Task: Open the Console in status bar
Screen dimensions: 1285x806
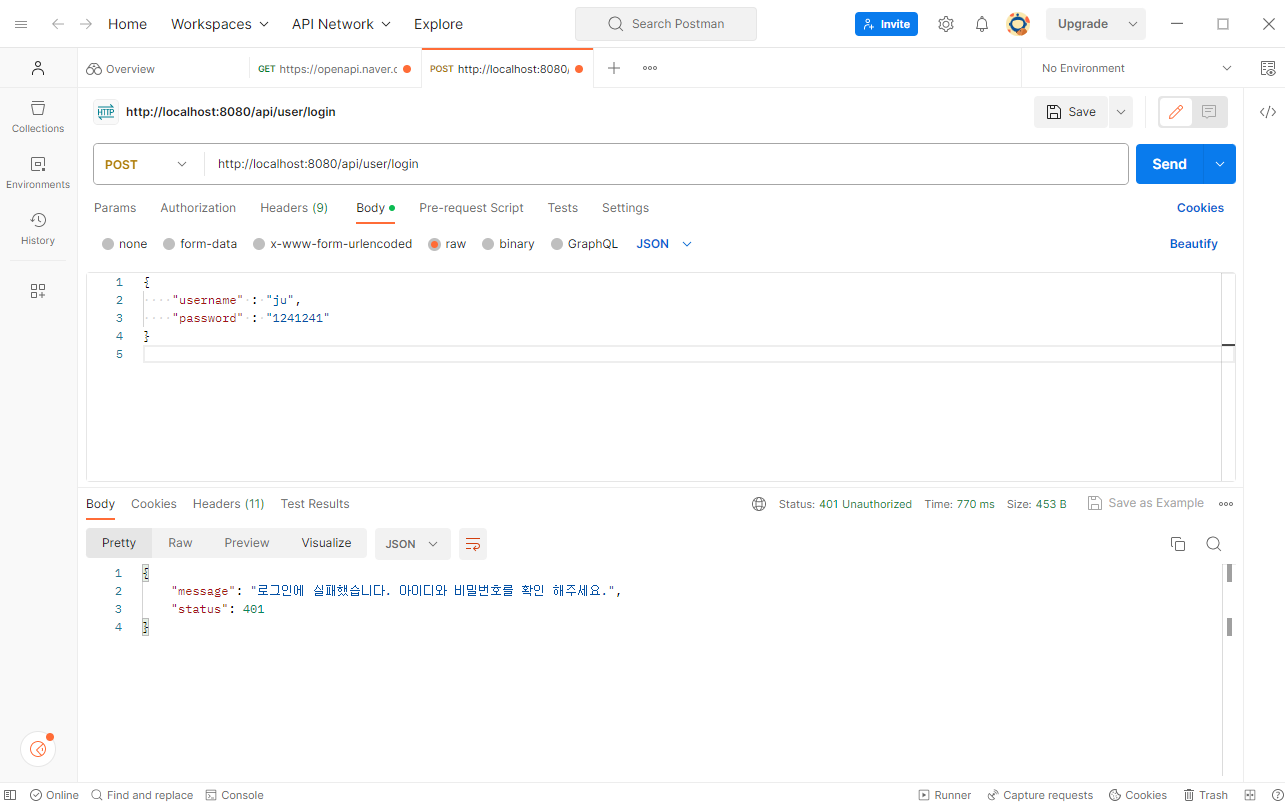Action: (x=234, y=795)
